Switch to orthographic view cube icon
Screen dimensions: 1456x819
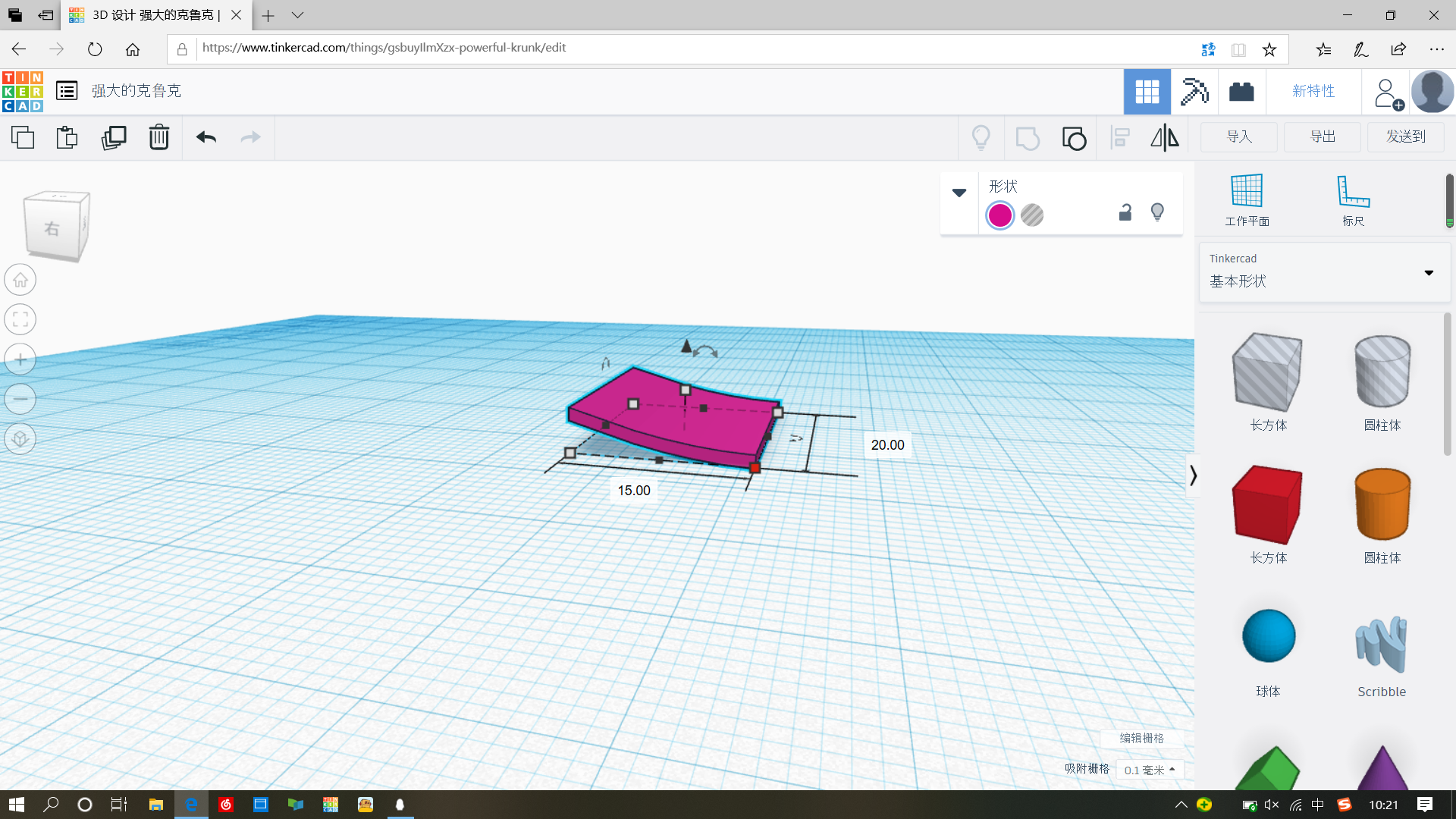point(20,439)
